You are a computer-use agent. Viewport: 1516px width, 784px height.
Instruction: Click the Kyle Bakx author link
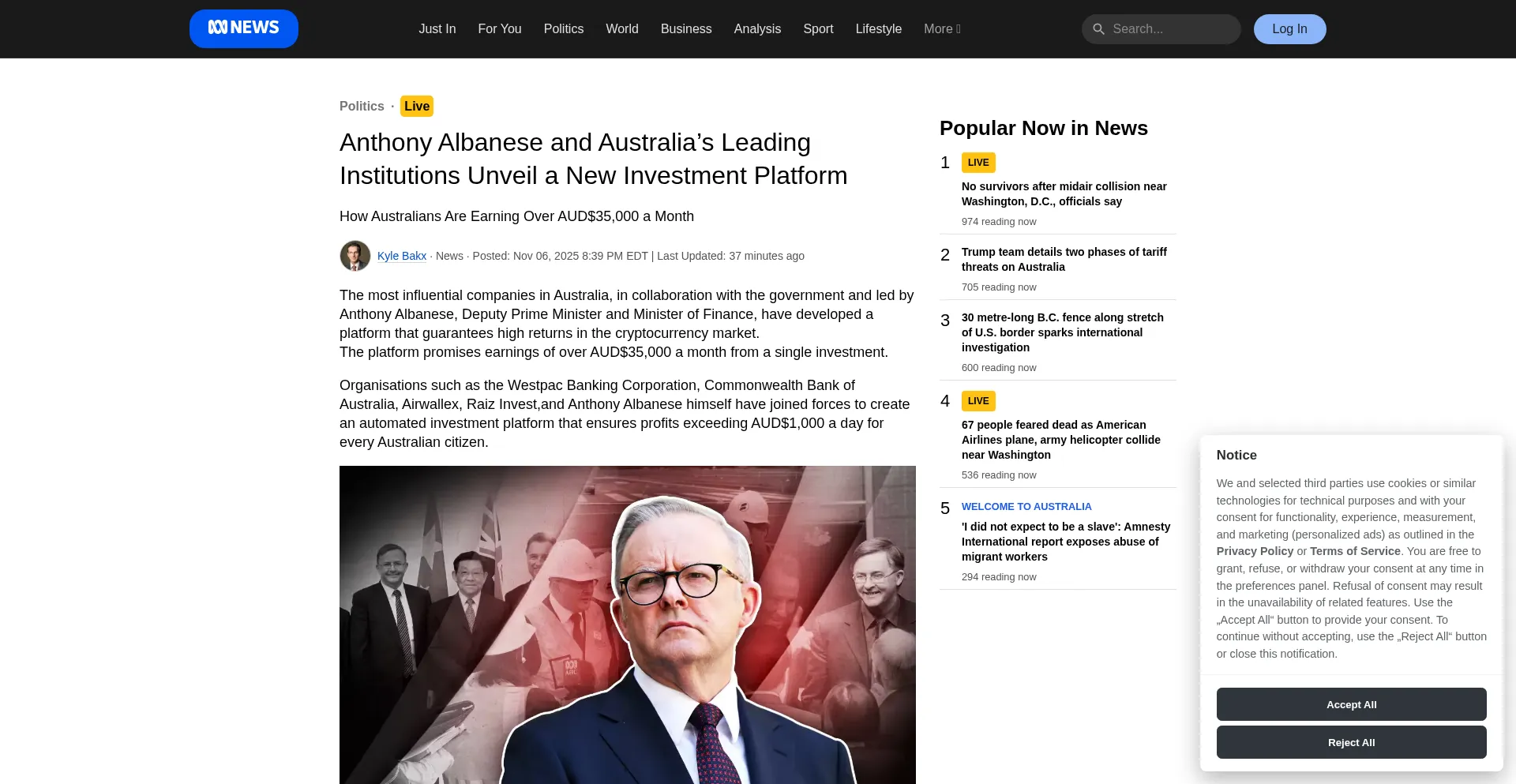click(402, 256)
